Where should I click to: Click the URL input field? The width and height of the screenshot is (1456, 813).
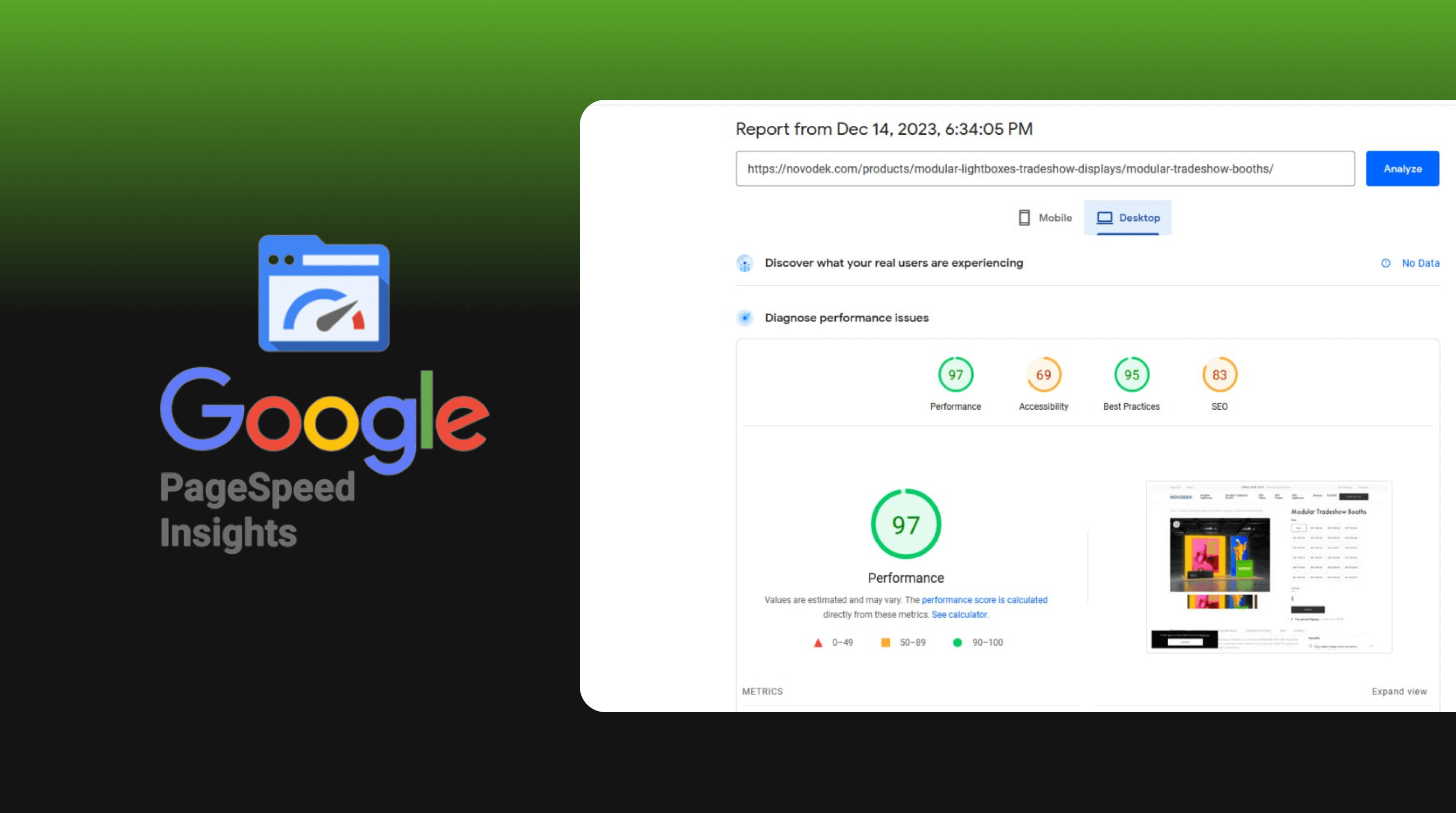(1045, 168)
